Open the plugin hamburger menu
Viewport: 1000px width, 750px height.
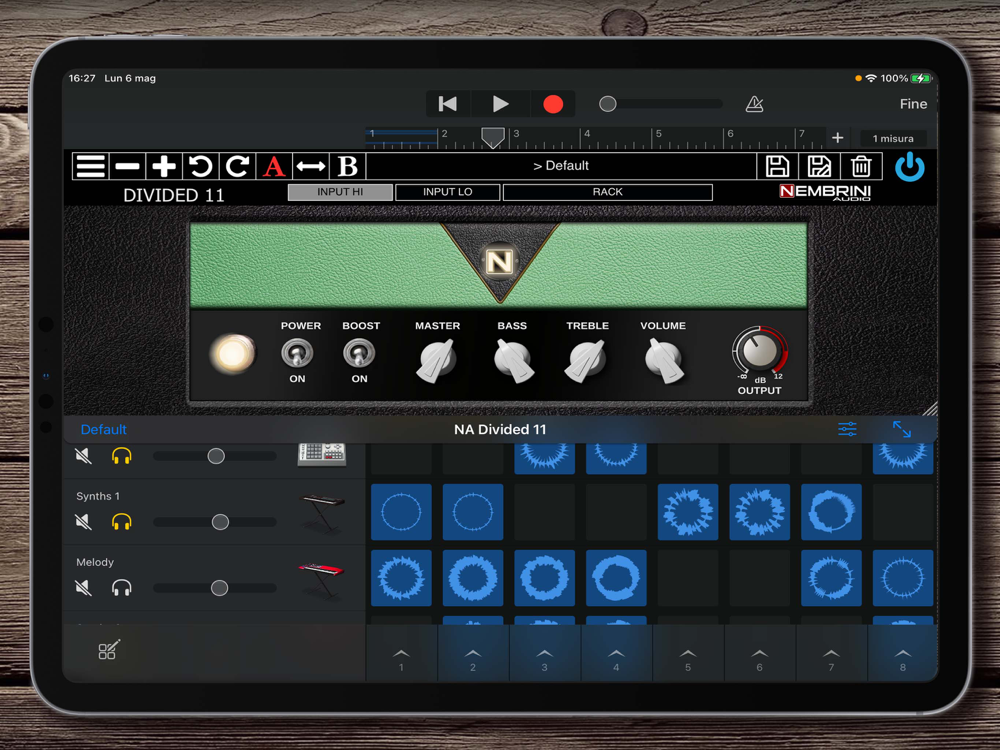point(91,166)
